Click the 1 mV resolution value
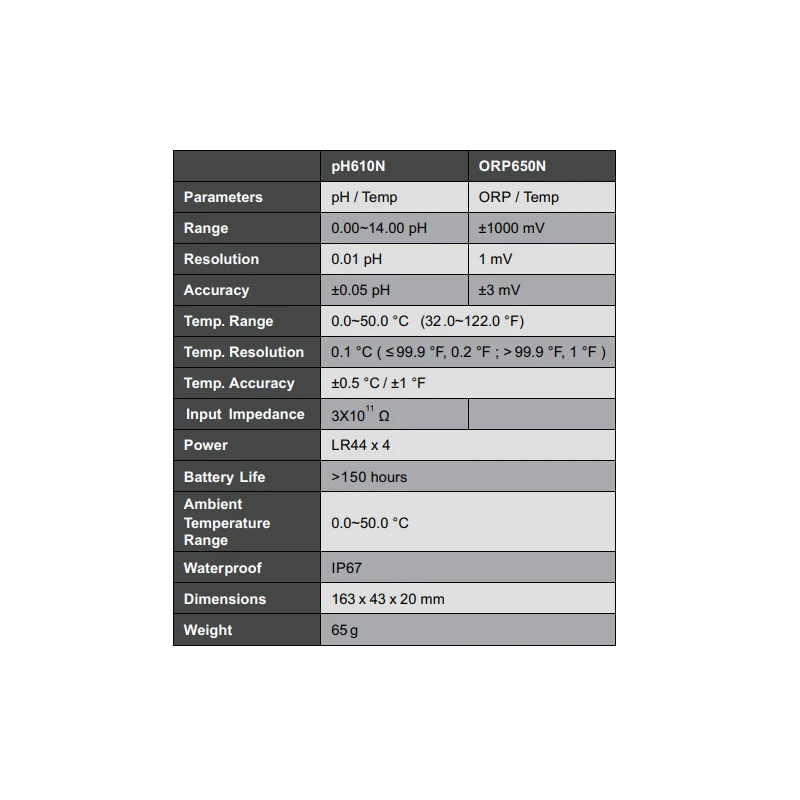 tap(495, 259)
